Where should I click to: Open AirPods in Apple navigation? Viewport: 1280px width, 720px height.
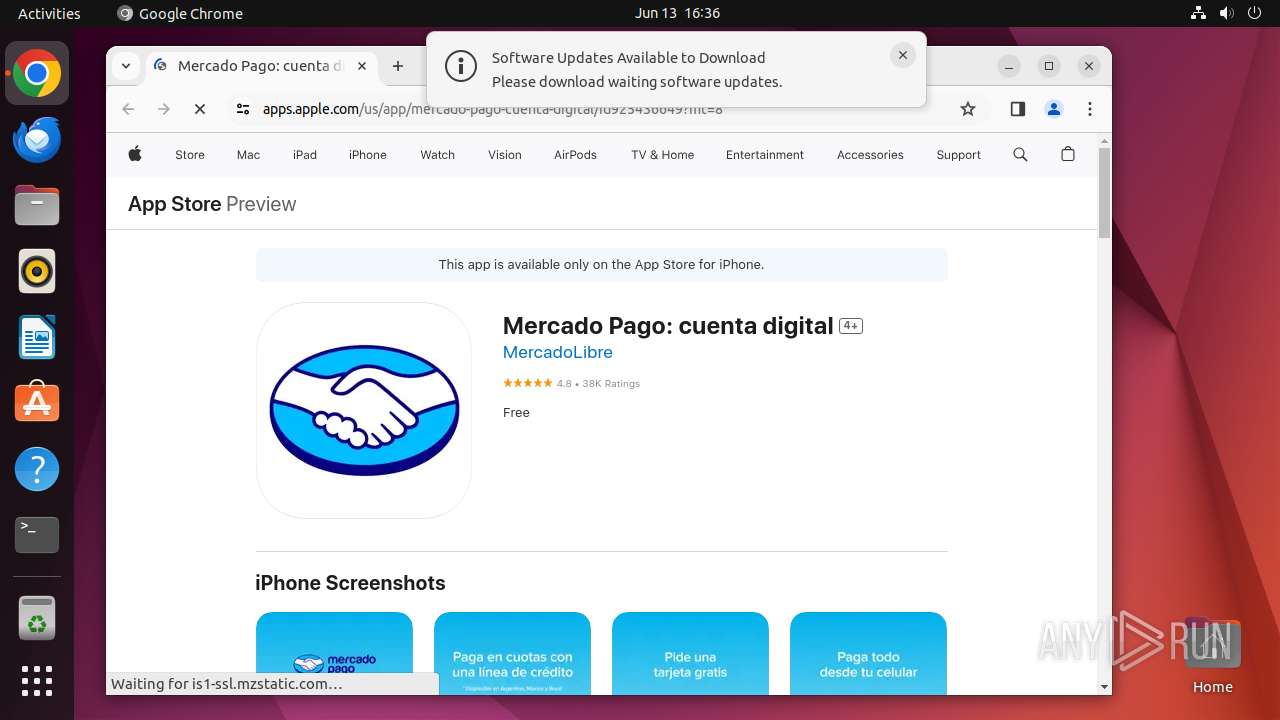pyautogui.click(x=575, y=155)
